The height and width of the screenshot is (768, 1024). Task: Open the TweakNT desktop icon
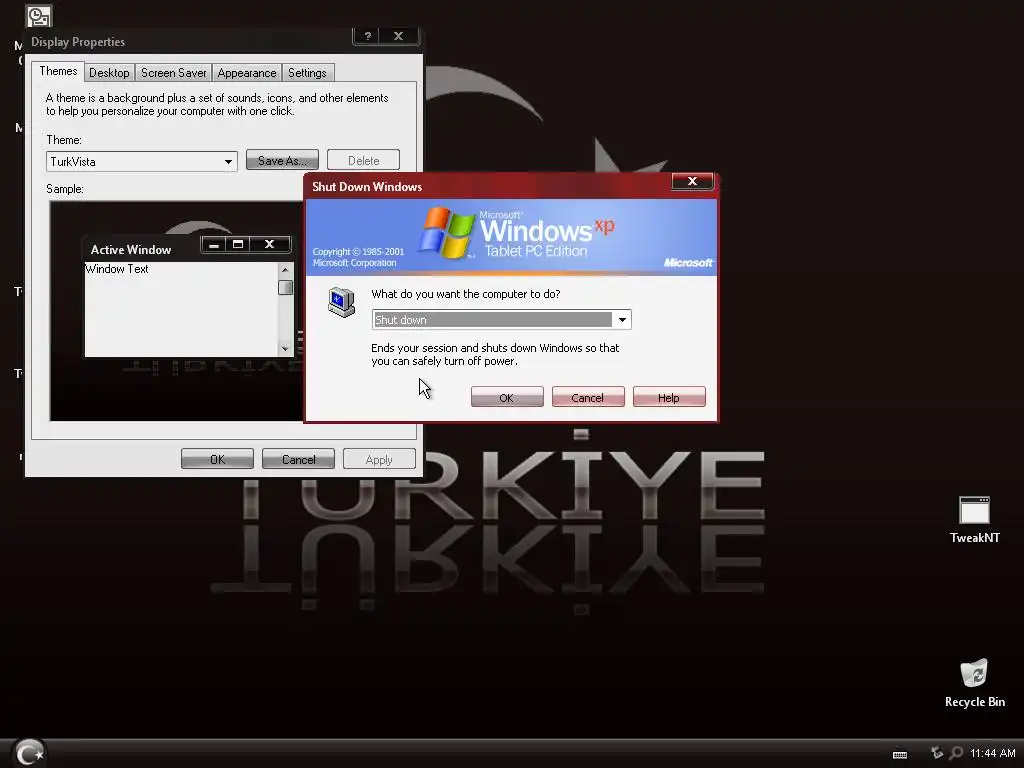tap(974, 519)
